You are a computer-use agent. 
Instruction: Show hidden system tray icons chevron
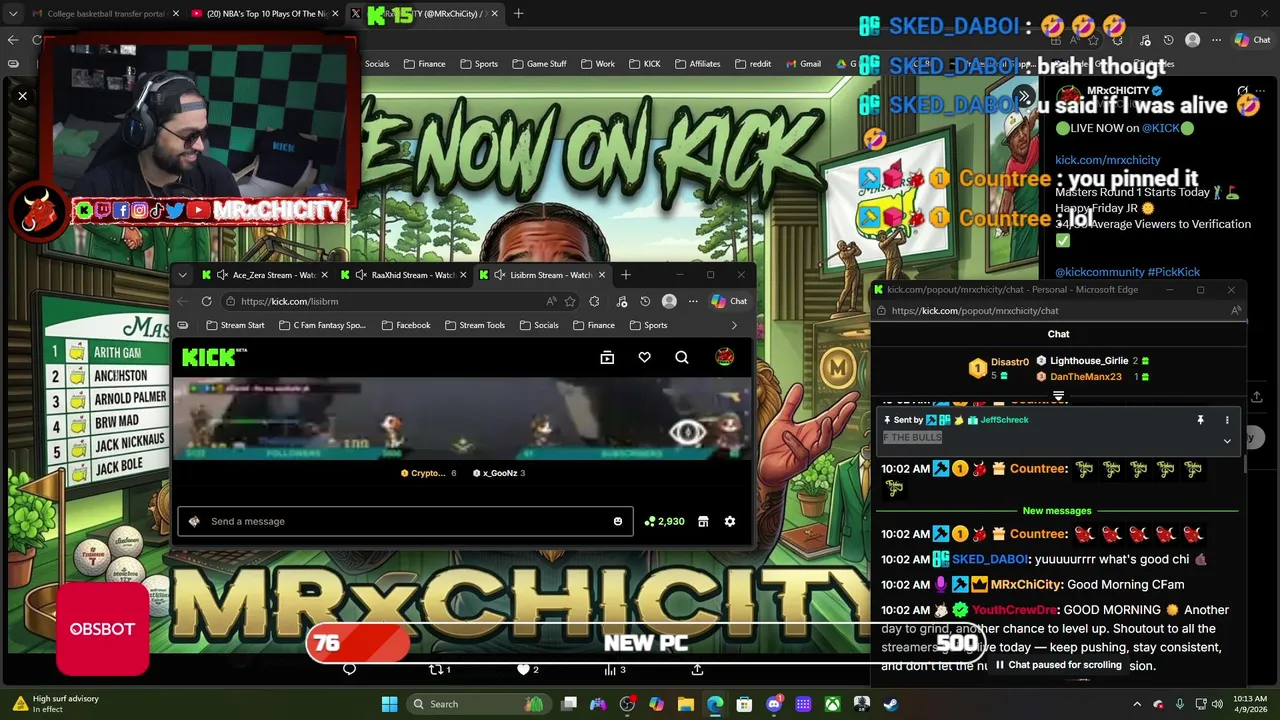coord(1137,704)
